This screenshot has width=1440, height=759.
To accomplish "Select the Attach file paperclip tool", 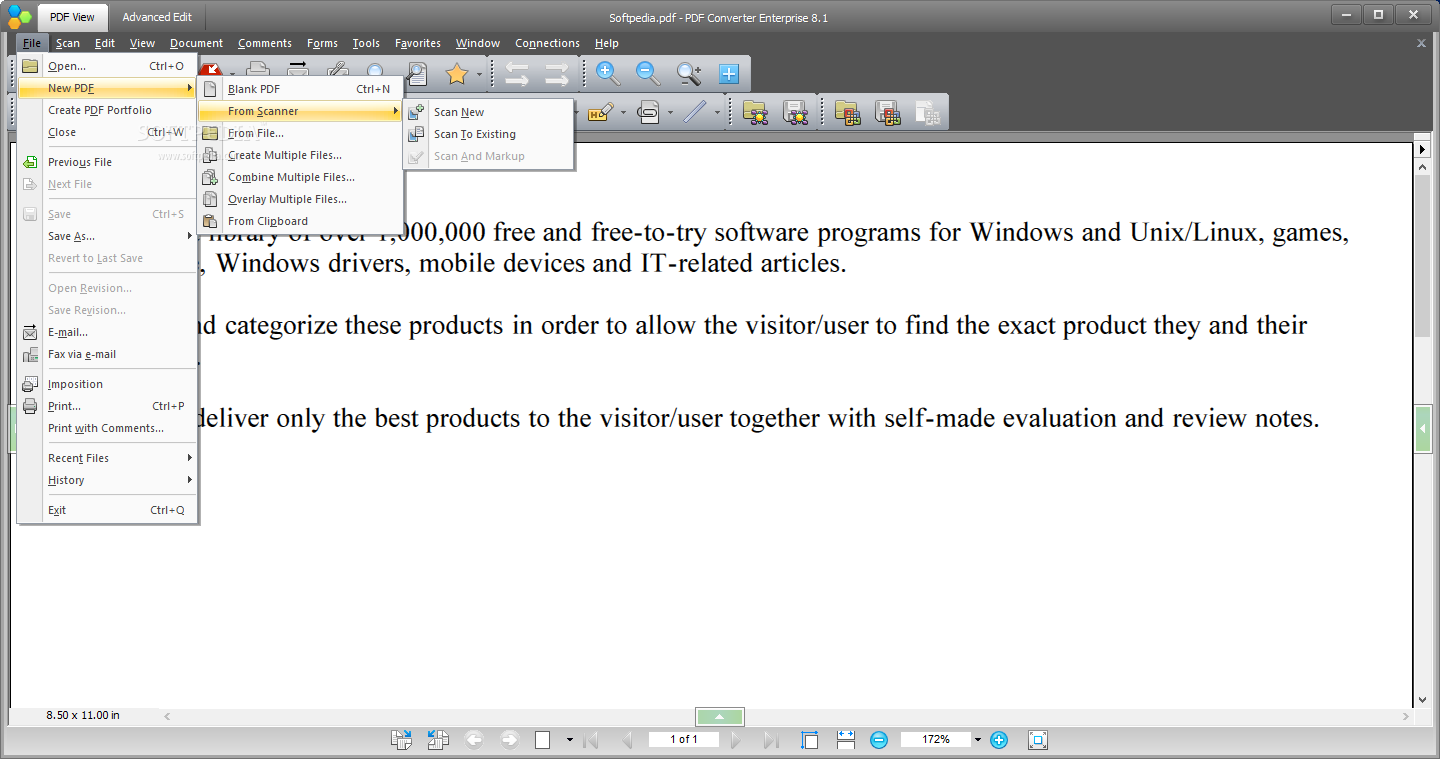I will (x=648, y=112).
